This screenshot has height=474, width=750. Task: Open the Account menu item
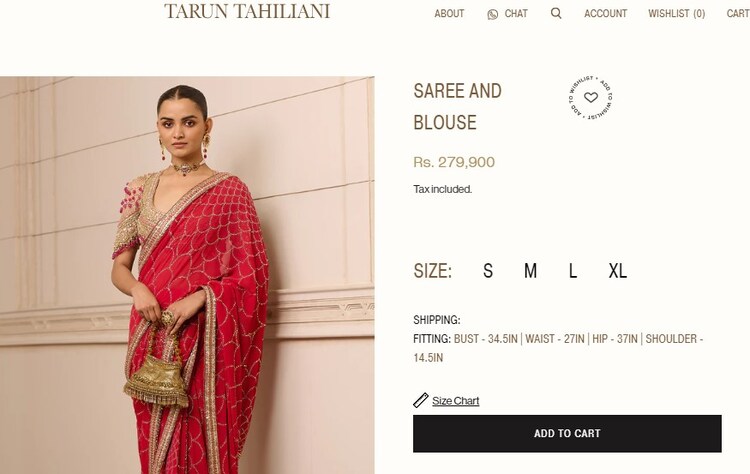[605, 13]
